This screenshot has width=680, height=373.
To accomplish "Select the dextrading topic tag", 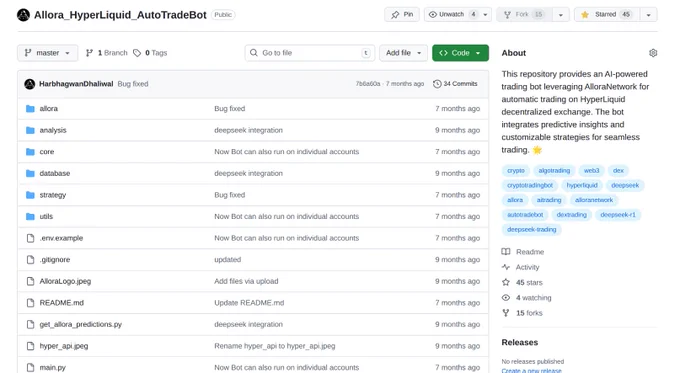I will click(571, 215).
